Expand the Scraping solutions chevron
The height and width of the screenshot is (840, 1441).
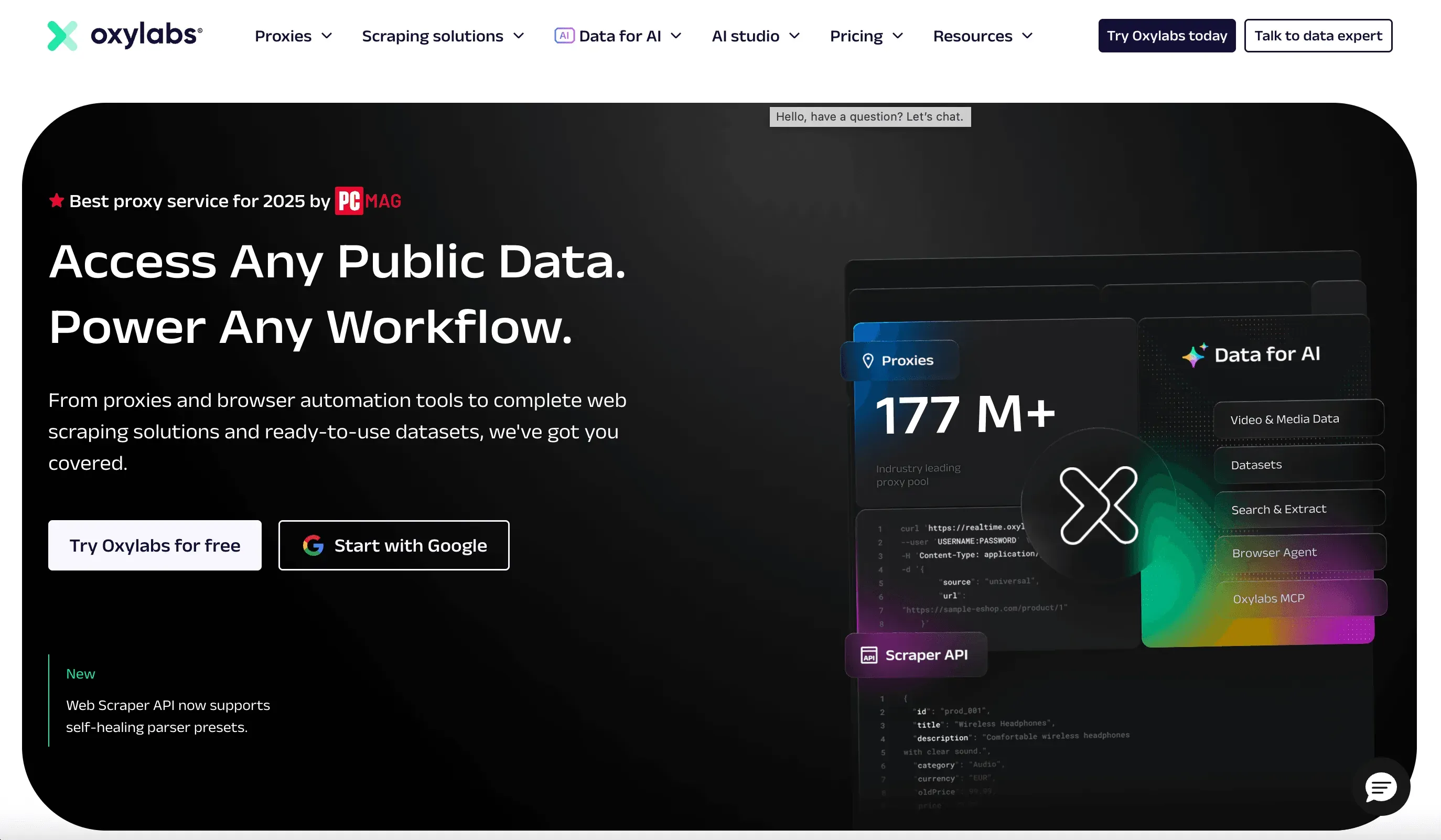(519, 36)
